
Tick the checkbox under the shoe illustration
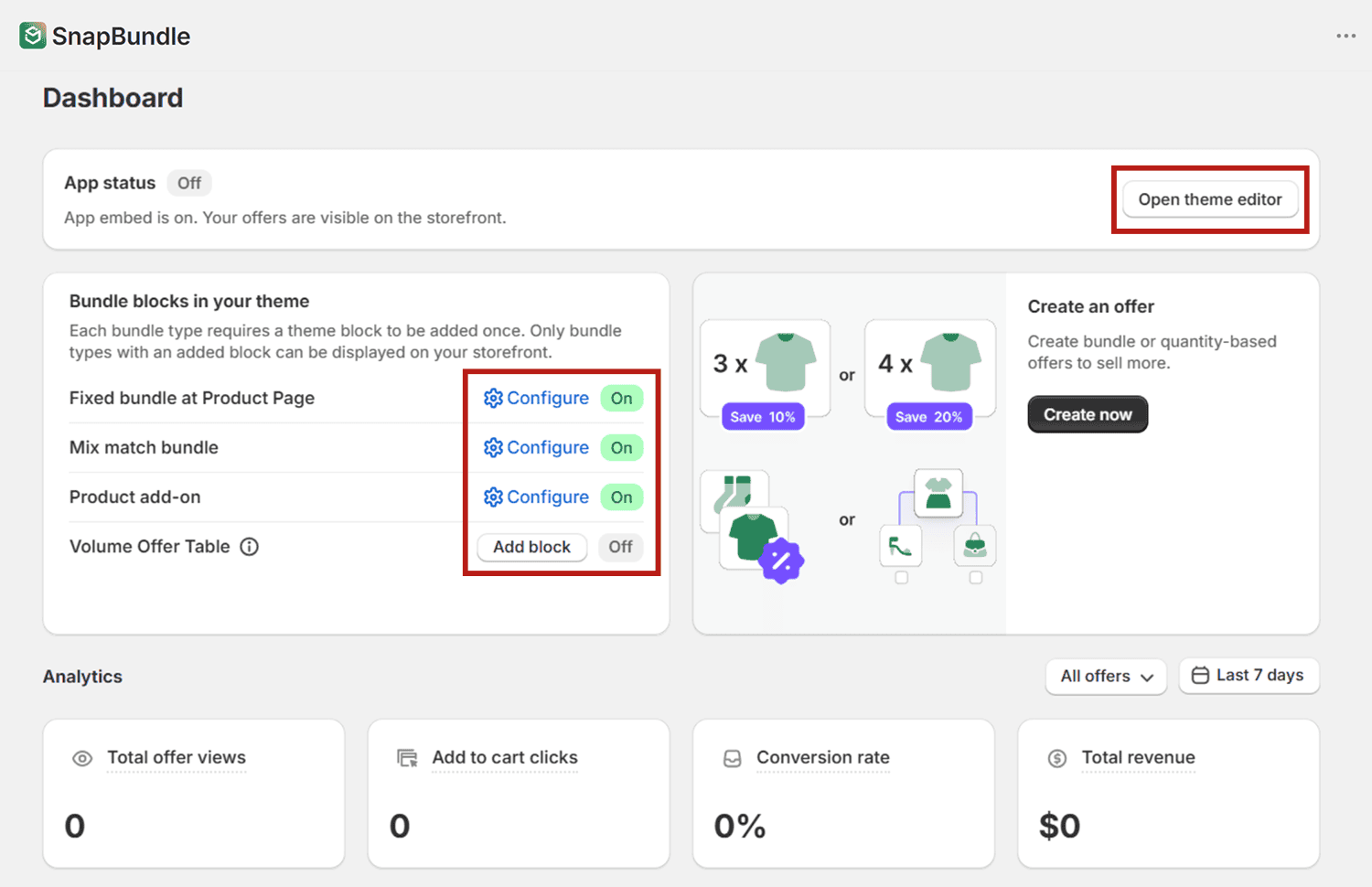pyautogui.click(x=901, y=578)
